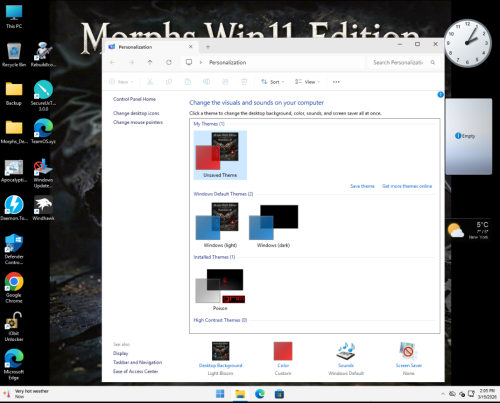Add a new tab with plus button
500x403 pixels.
(208, 47)
